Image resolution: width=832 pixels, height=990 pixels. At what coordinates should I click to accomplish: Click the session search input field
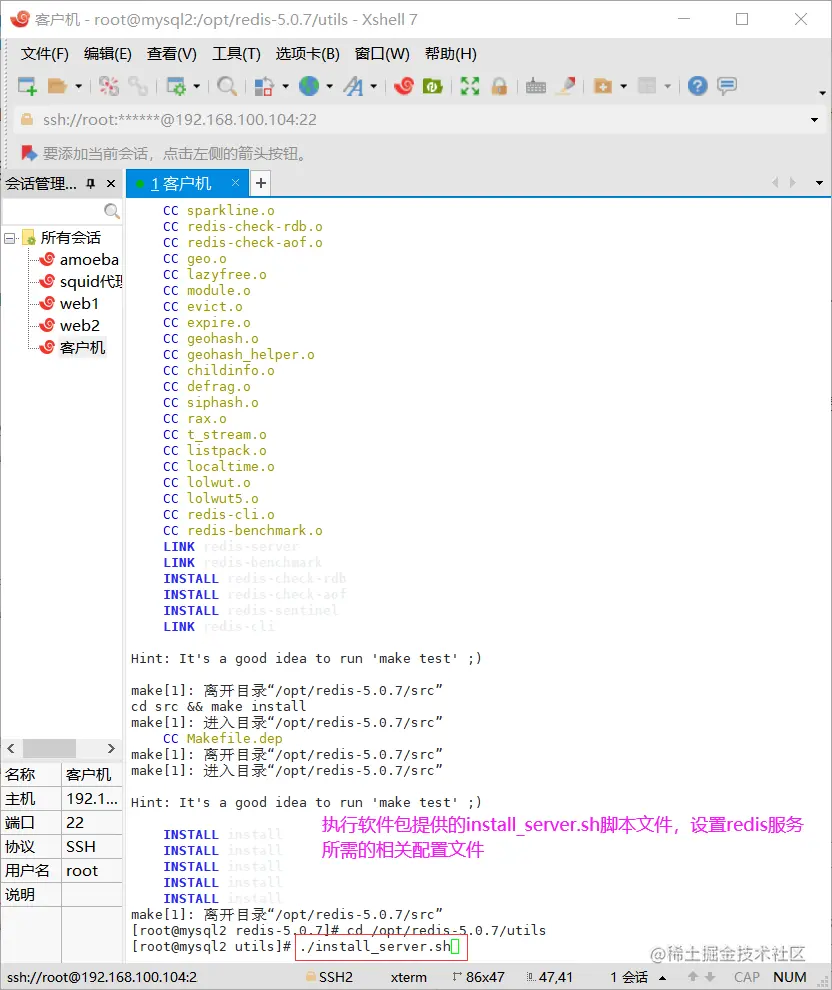pos(53,210)
